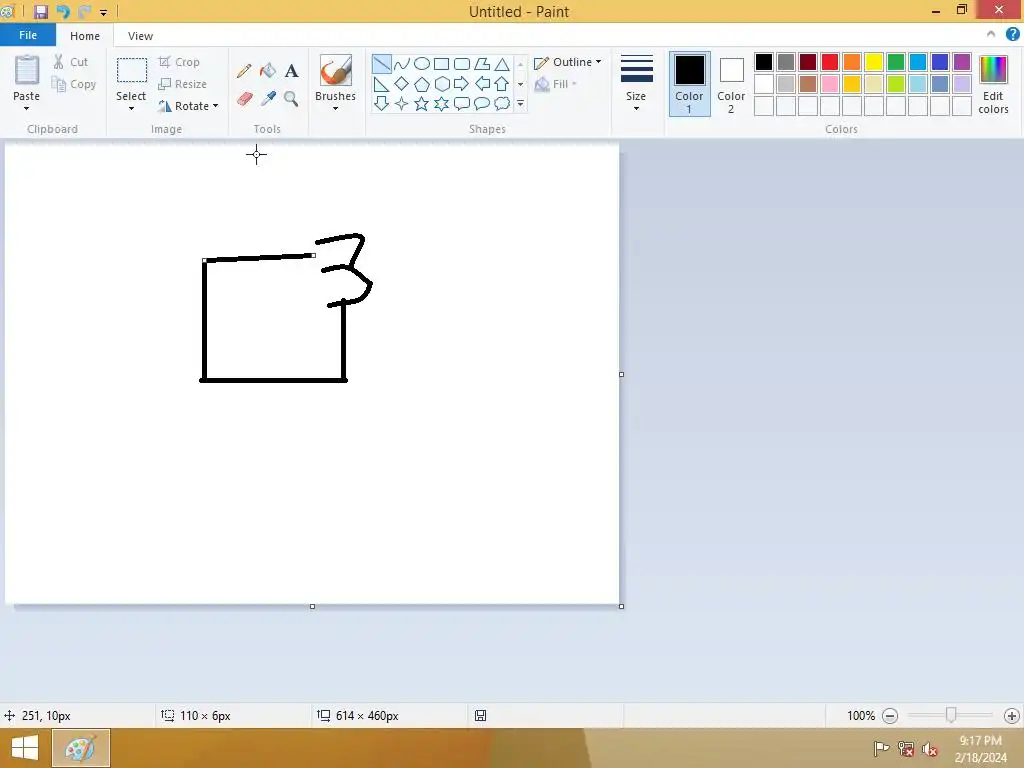1024x768 pixels.
Task: Open the Brushes dropdown arrow
Action: coord(335,108)
